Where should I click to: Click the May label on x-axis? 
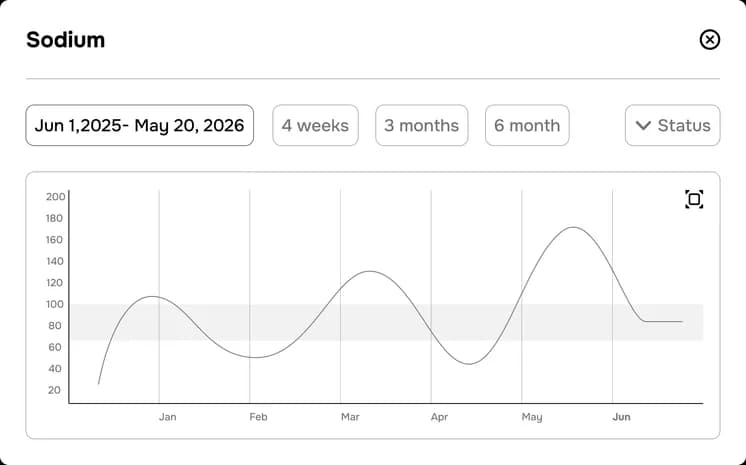532,417
